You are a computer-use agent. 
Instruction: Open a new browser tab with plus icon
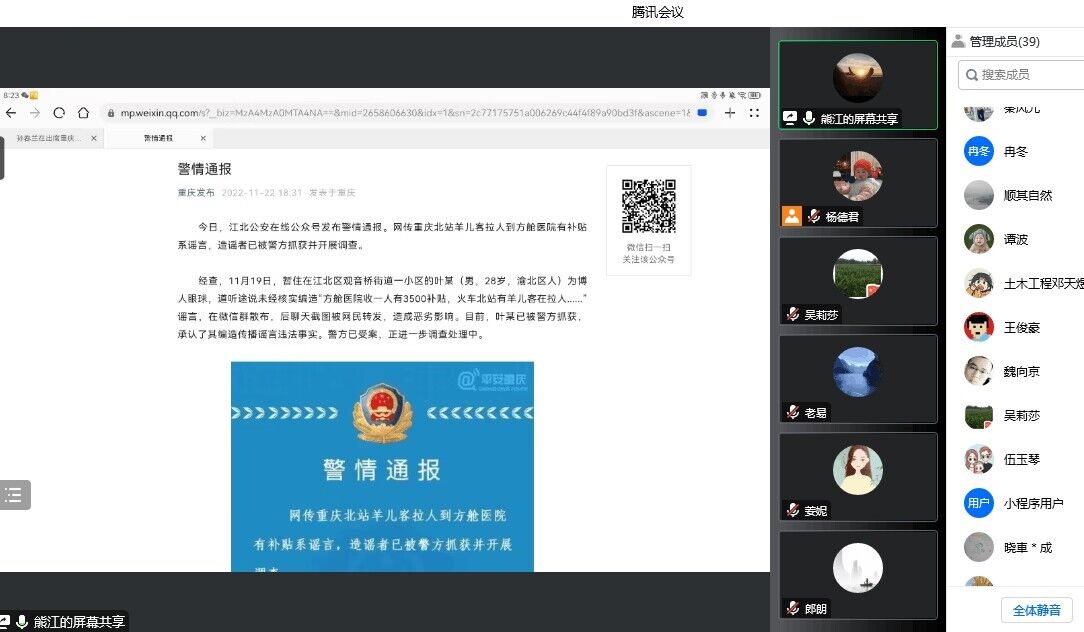tap(730, 113)
